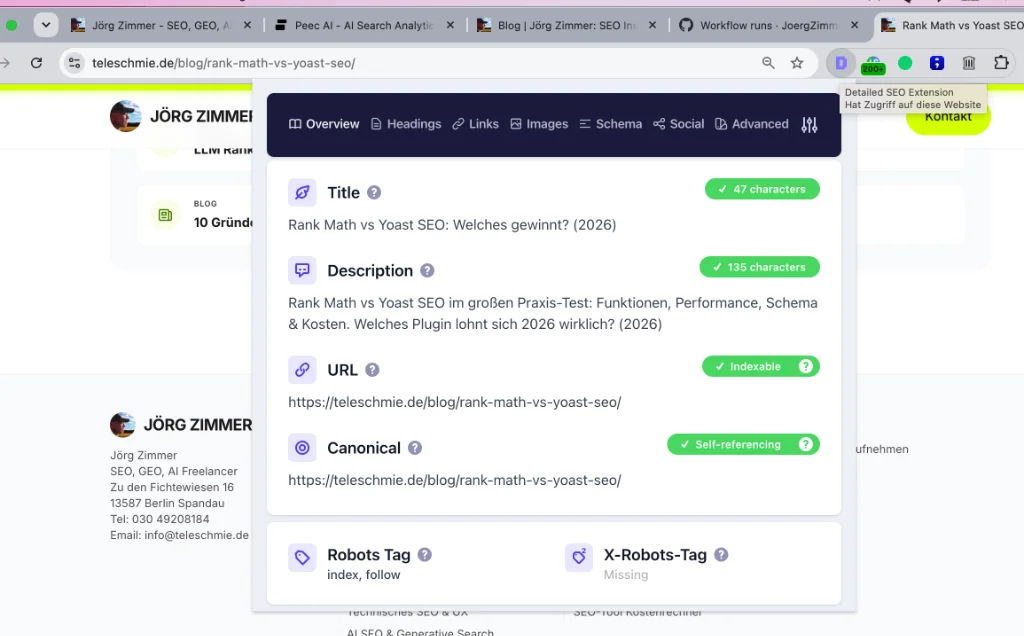Click the green circle extension icon
The height and width of the screenshot is (636, 1024).
point(905,63)
